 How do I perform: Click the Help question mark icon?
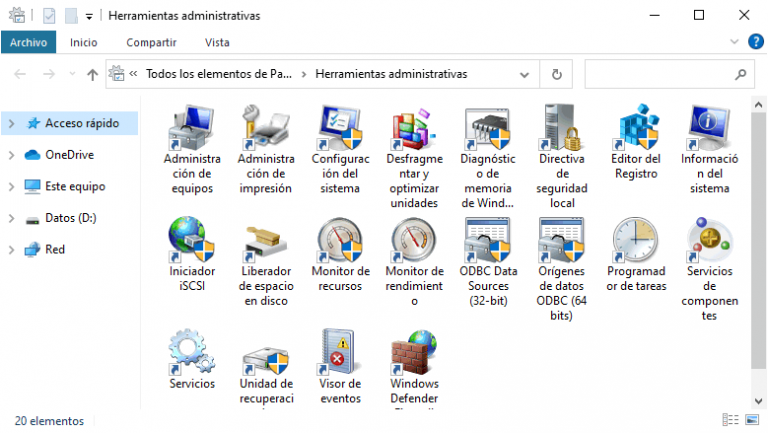755,42
